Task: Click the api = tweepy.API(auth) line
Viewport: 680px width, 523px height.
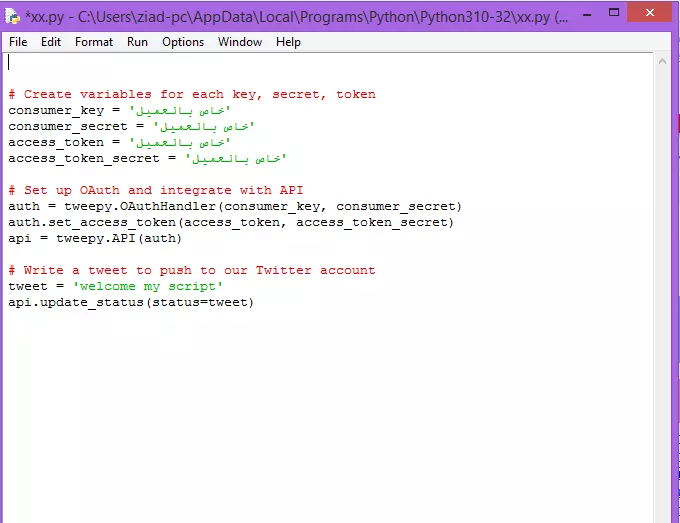Action: (95, 239)
